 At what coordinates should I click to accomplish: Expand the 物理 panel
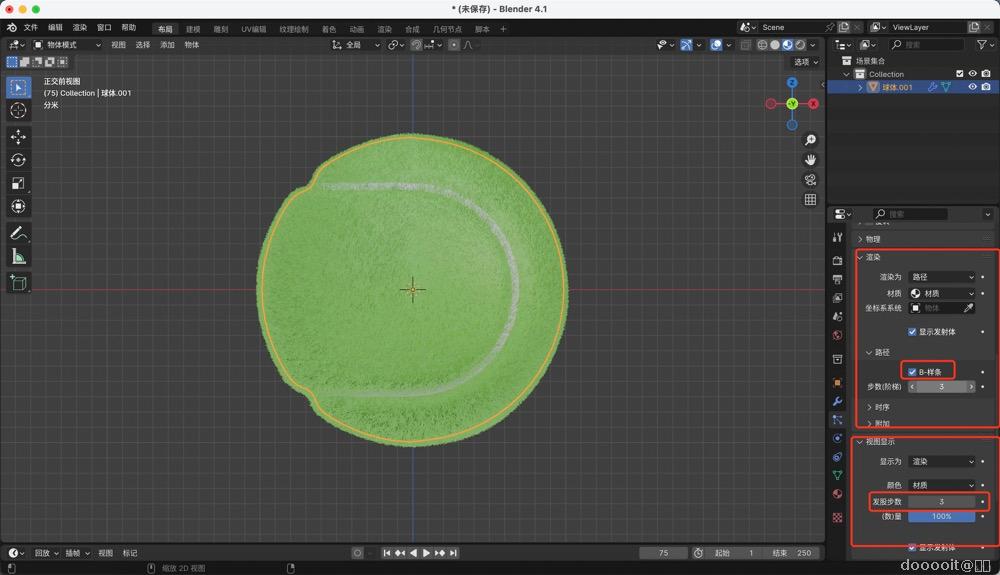873,239
